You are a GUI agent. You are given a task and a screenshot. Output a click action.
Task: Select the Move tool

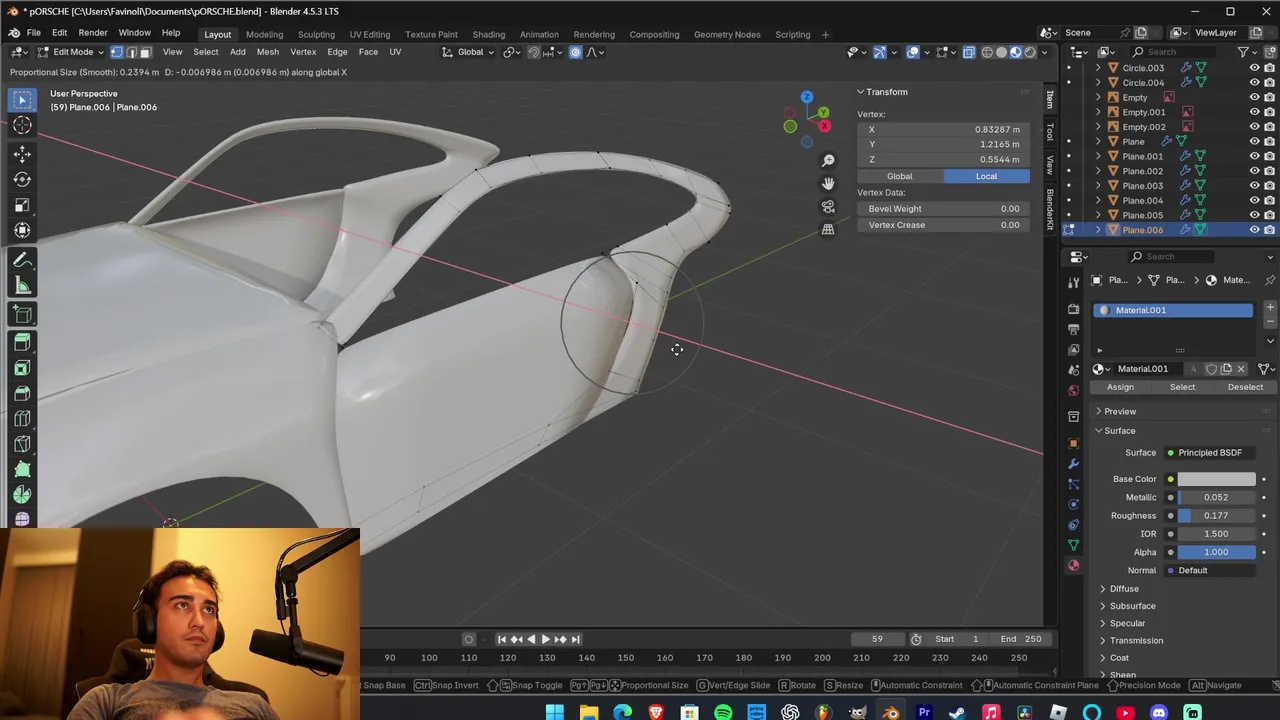click(22, 154)
